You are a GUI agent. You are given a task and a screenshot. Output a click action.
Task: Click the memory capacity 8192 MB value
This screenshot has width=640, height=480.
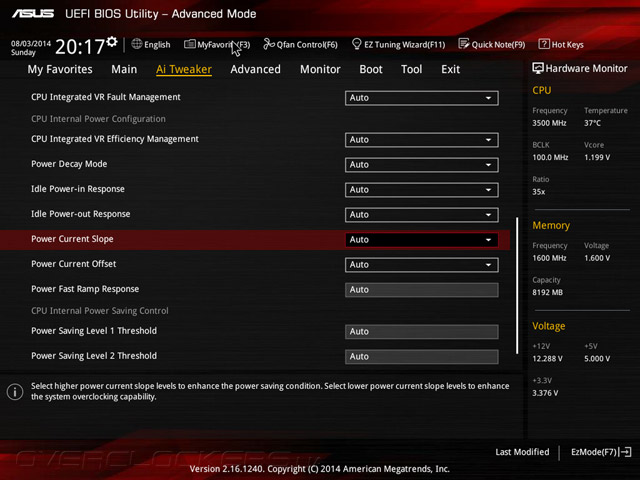pyautogui.click(x=547, y=292)
